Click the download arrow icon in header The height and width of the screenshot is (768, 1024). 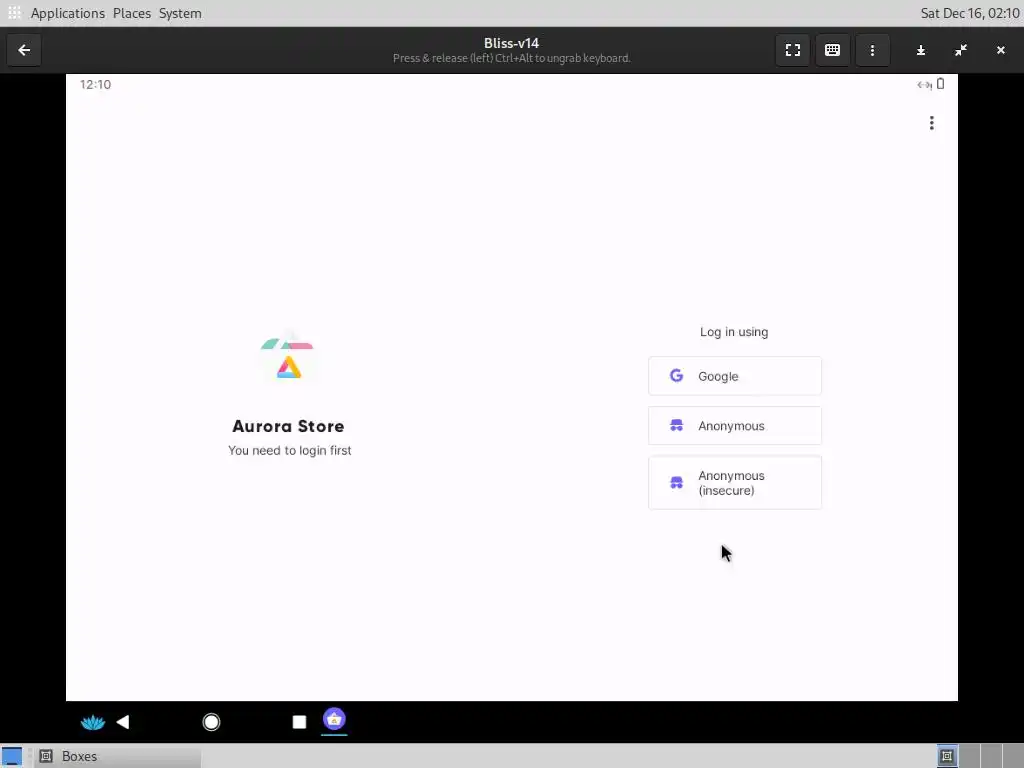pyautogui.click(x=921, y=50)
